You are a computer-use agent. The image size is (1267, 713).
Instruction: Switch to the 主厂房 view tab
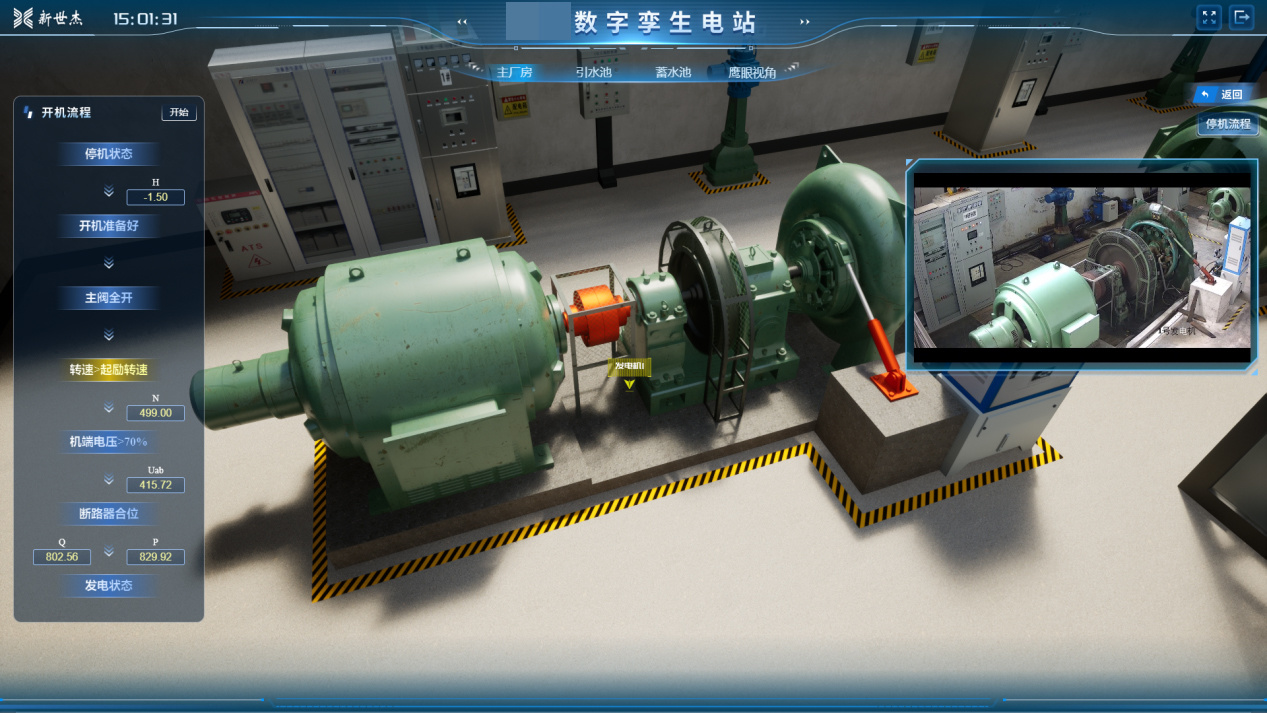tap(514, 72)
